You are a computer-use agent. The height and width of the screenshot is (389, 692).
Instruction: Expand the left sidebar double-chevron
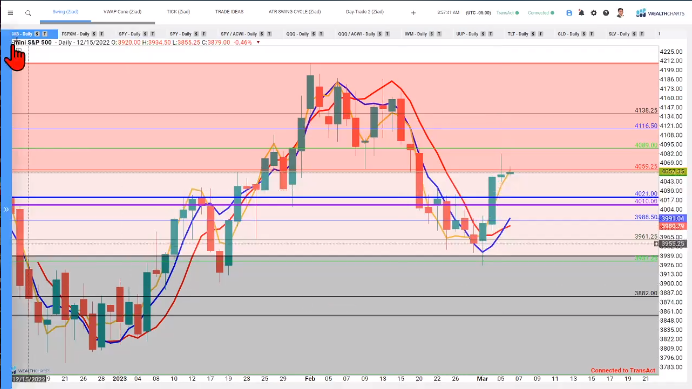point(6,209)
